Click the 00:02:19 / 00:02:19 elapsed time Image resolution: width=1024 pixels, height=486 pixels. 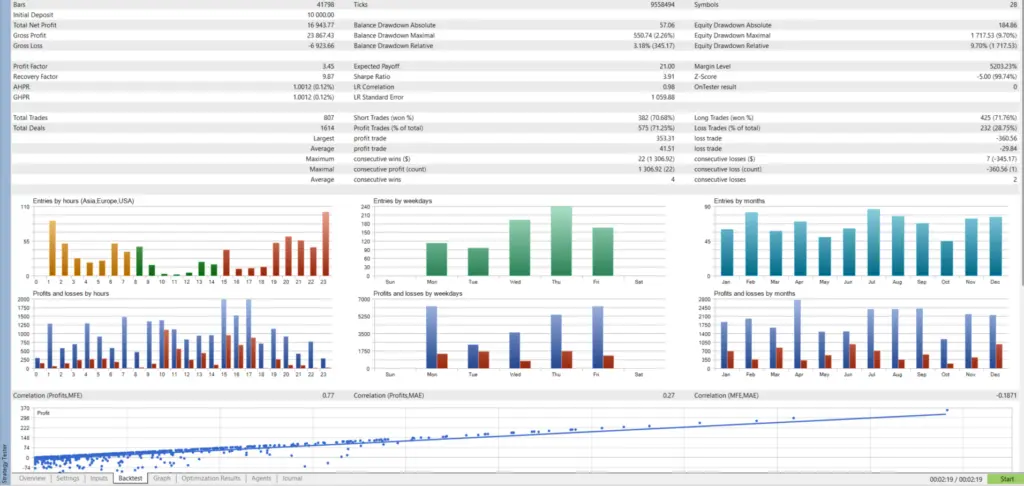click(x=956, y=479)
